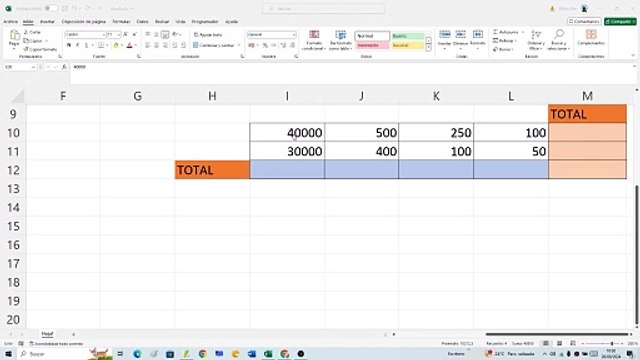Viewport: 640px width, 360px height.
Task: Click the title bar search box
Action: [323, 9]
